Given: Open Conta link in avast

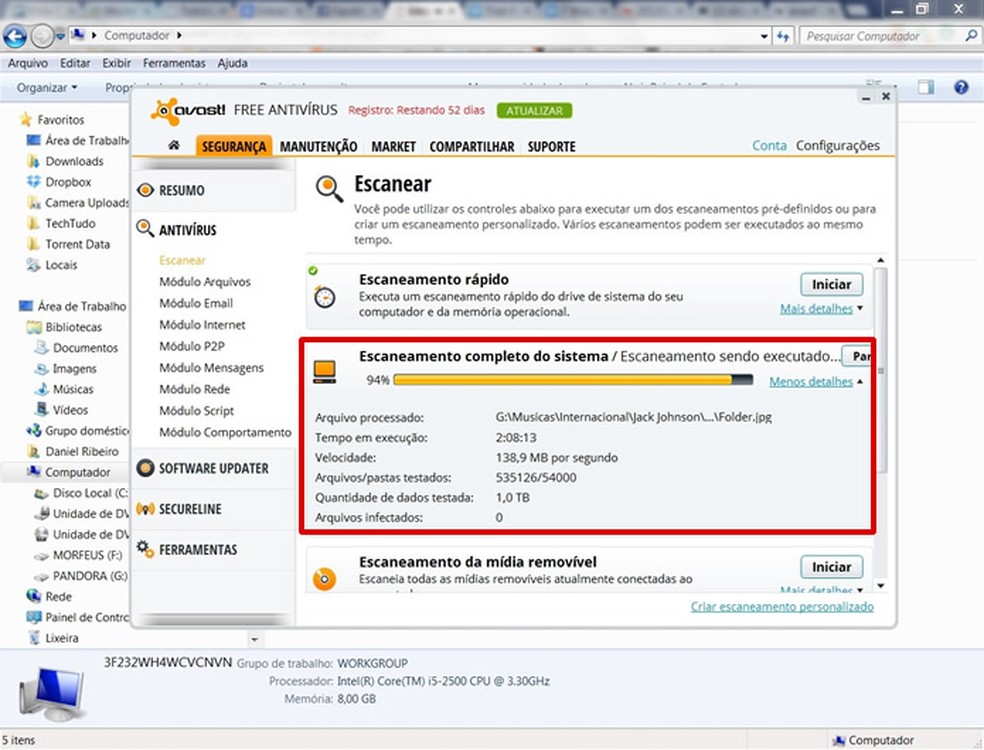Looking at the screenshot, I should click(769, 146).
